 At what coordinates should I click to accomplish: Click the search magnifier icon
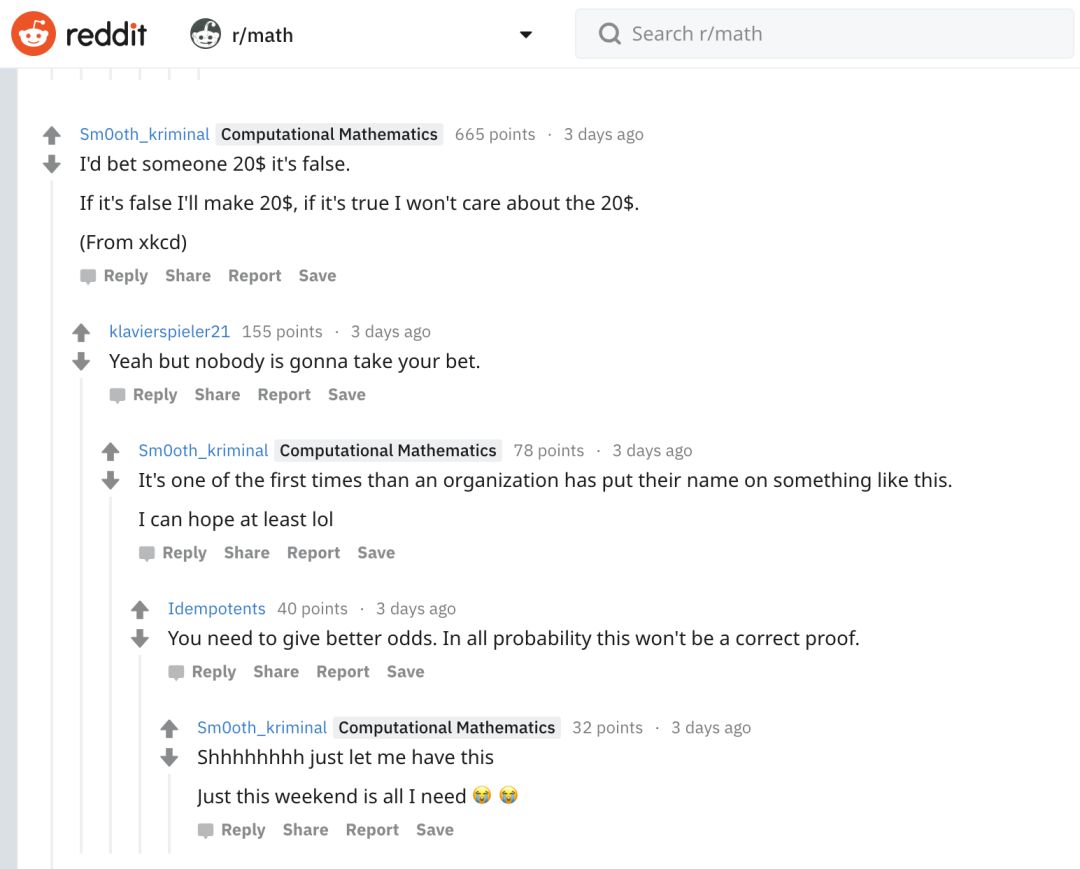pyautogui.click(x=610, y=33)
